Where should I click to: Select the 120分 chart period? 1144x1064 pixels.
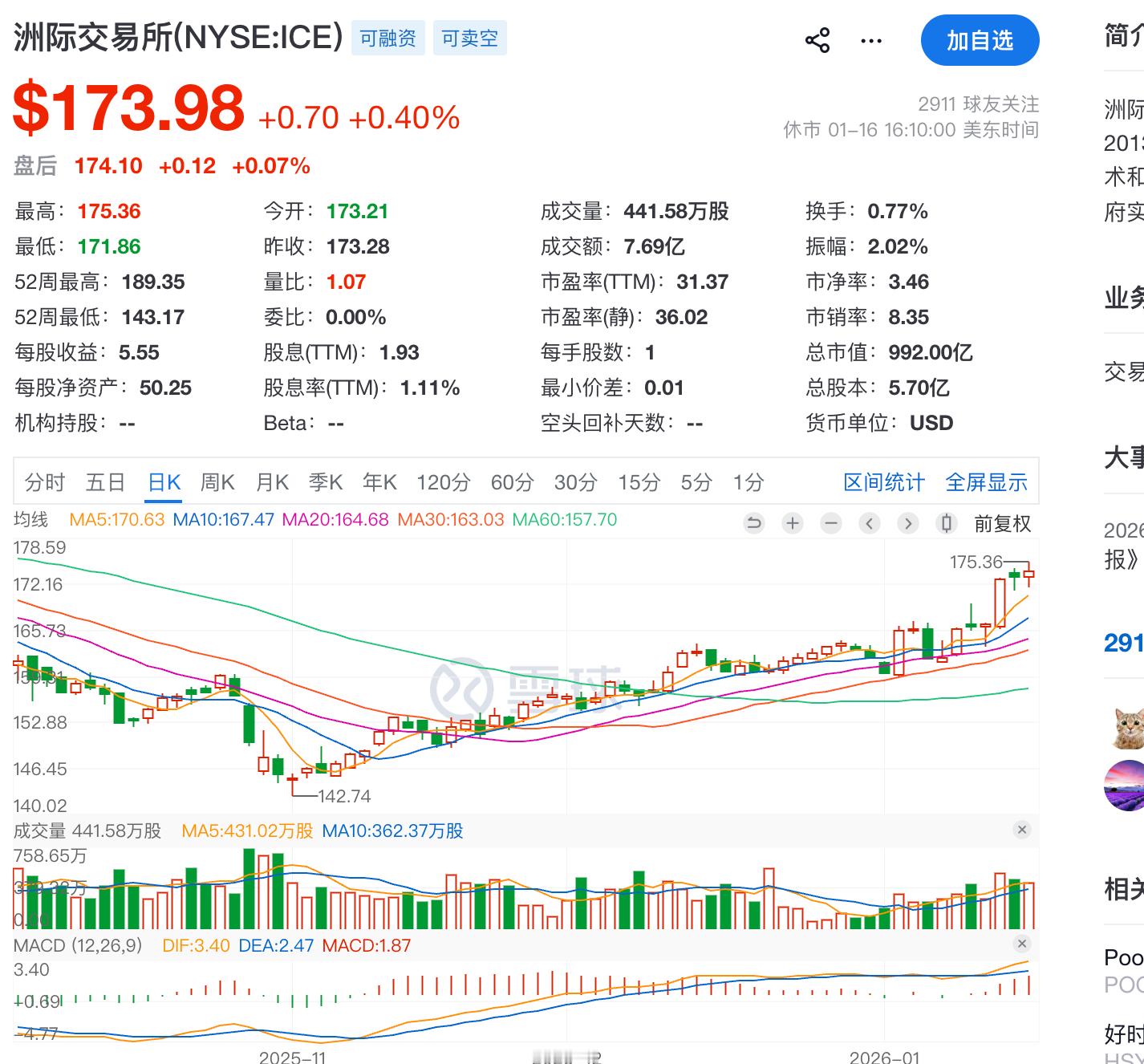[x=444, y=481]
